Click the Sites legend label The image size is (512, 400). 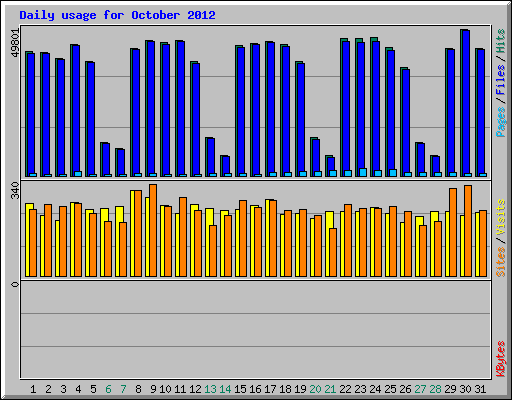pyautogui.click(x=501, y=262)
